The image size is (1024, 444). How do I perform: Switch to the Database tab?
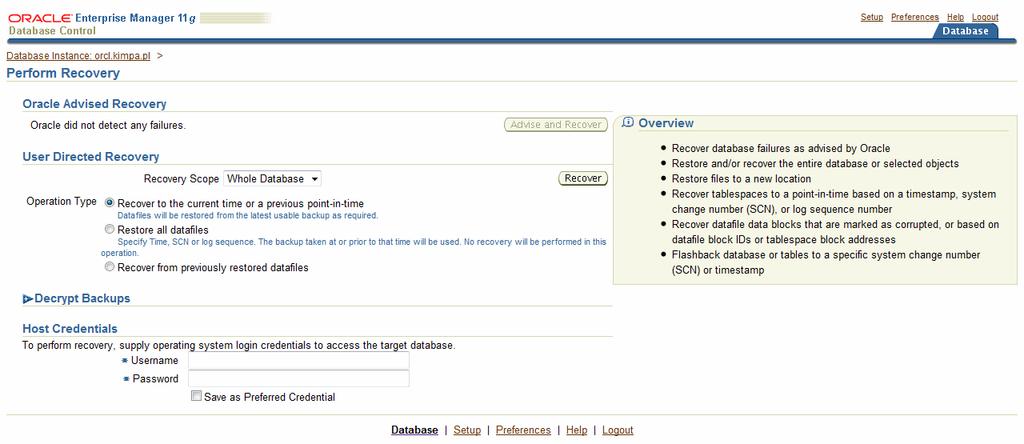click(x=965, y=31)
